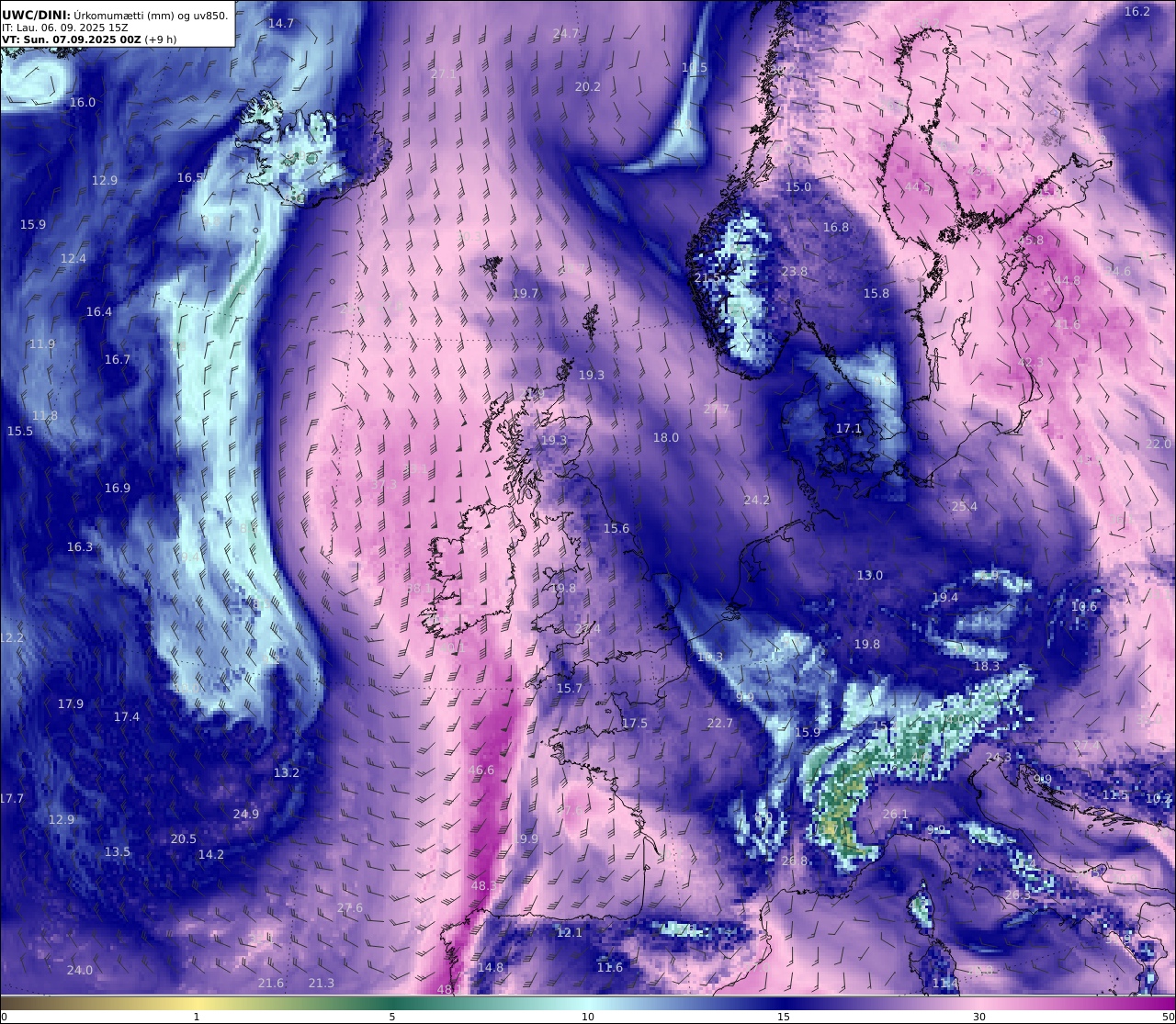Click the 'IT: Lau. 06. 09. 2025 15Z' line
The image size is (1176, 1024).
pyautogui.click(x=64, y=28)
